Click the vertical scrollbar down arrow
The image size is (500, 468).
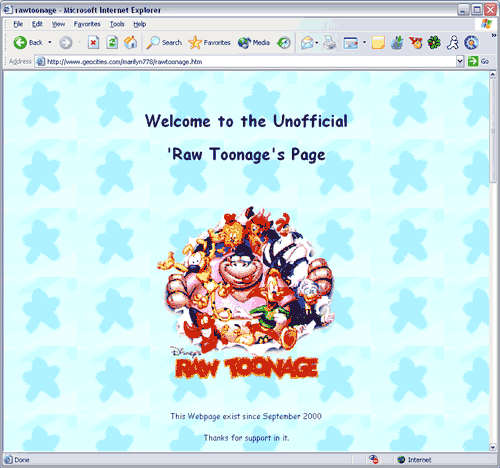click(493, 447)
